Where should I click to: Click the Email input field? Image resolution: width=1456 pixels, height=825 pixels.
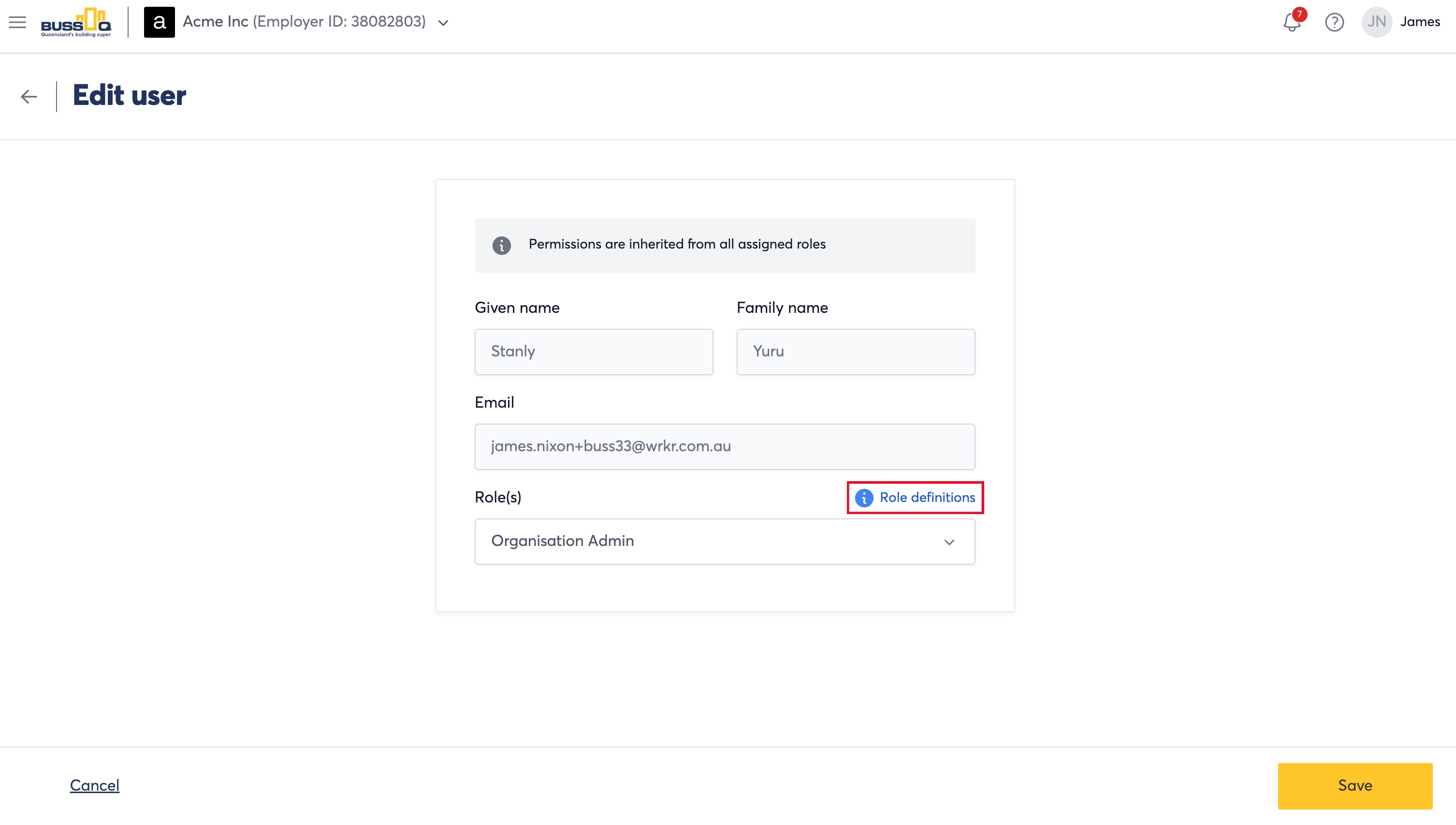point(724,446)
